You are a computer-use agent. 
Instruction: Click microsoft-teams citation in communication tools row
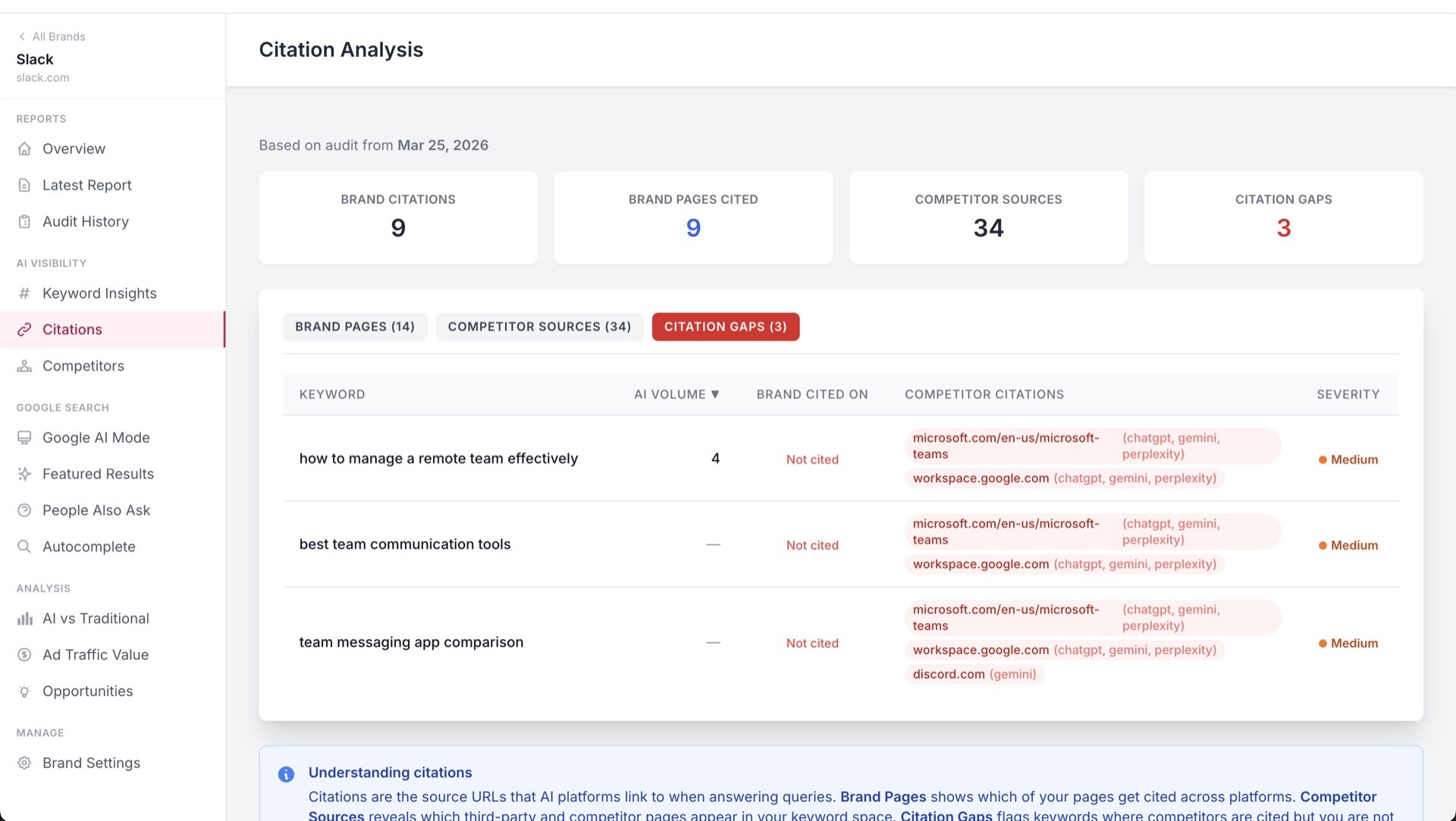1093,531
